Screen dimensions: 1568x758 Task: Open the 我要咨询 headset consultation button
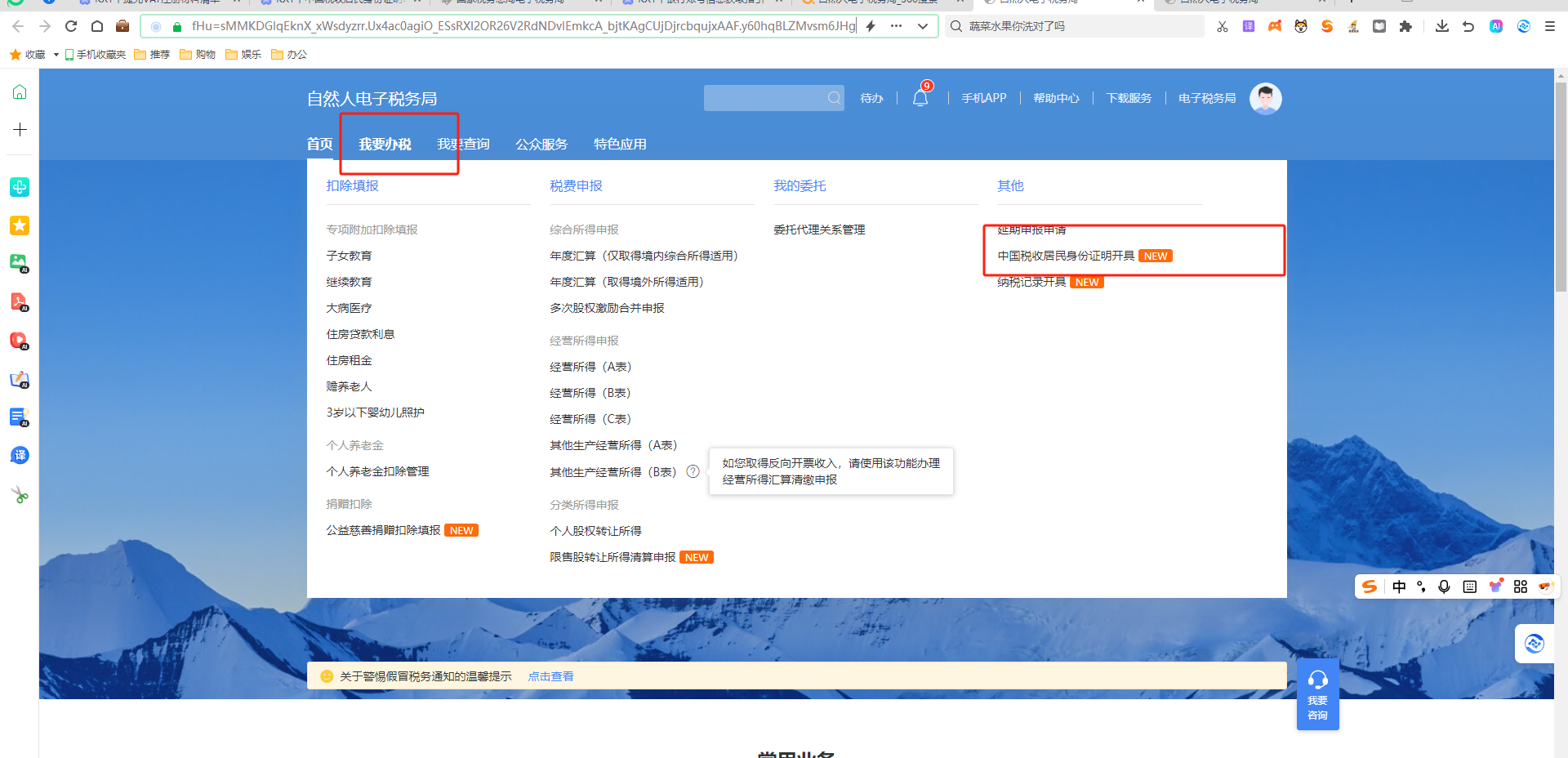(1317, 694)
